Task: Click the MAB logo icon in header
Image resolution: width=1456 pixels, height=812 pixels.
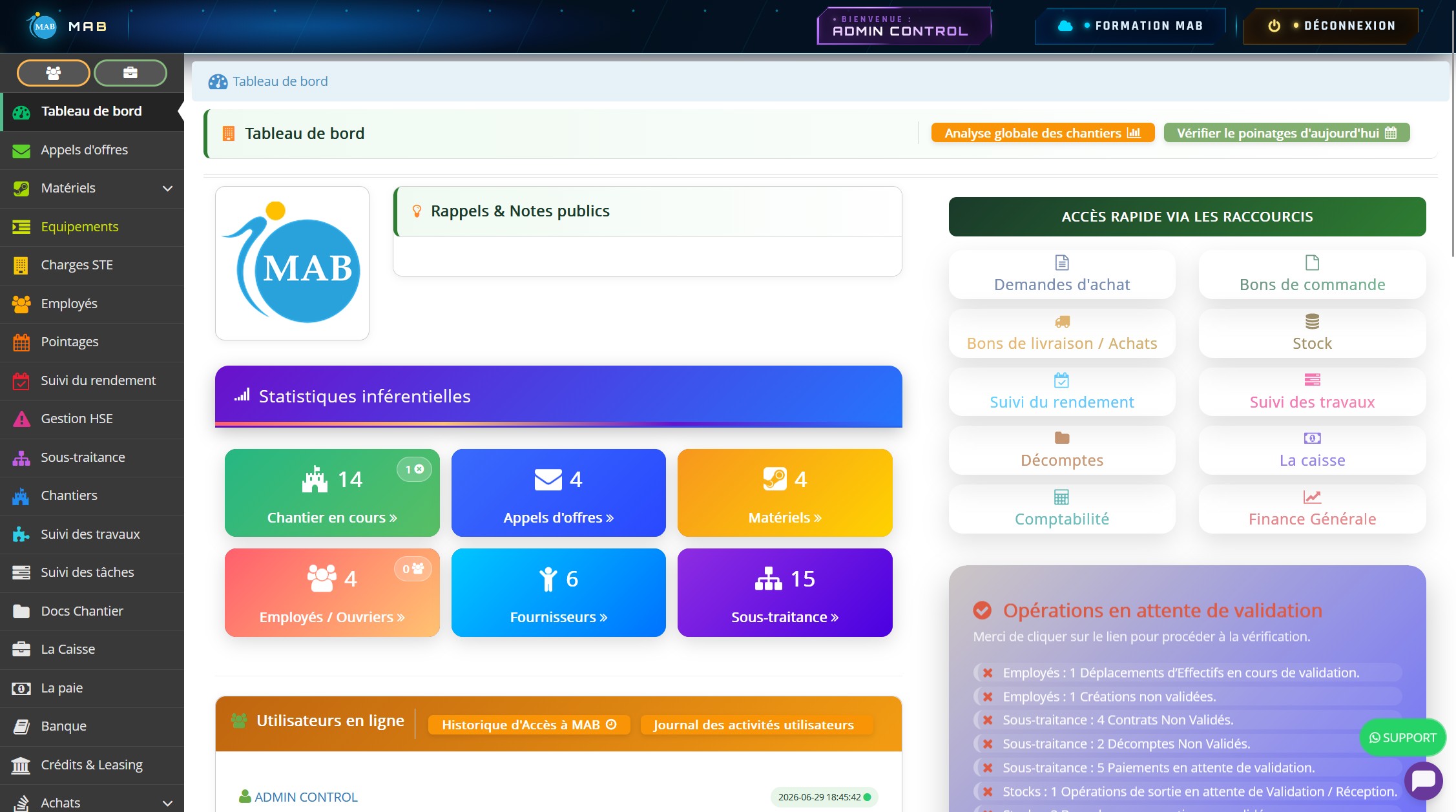Action: click(x=43, y=26)
